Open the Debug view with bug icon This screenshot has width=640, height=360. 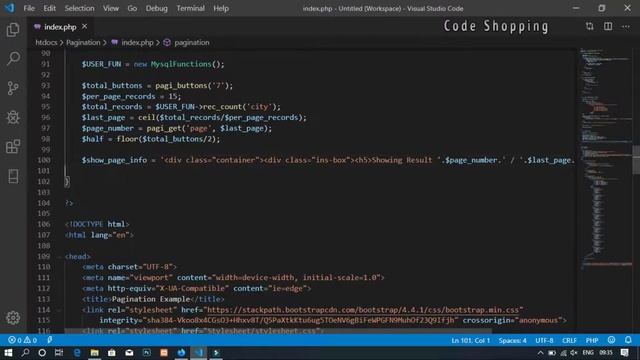(13, 118)
